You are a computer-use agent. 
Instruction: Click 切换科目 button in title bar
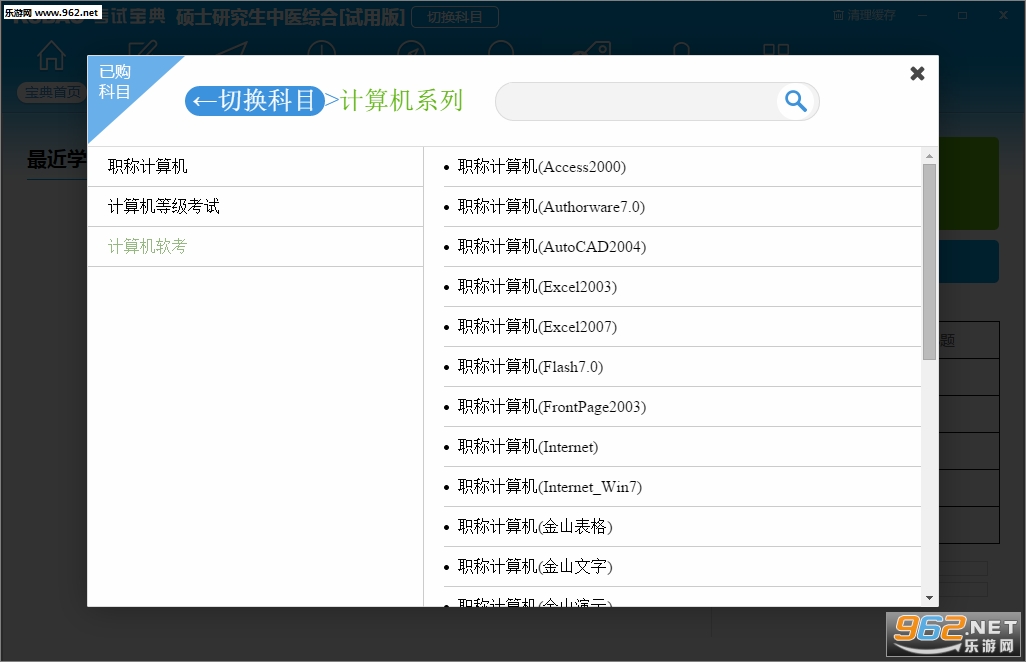(455, 17)
